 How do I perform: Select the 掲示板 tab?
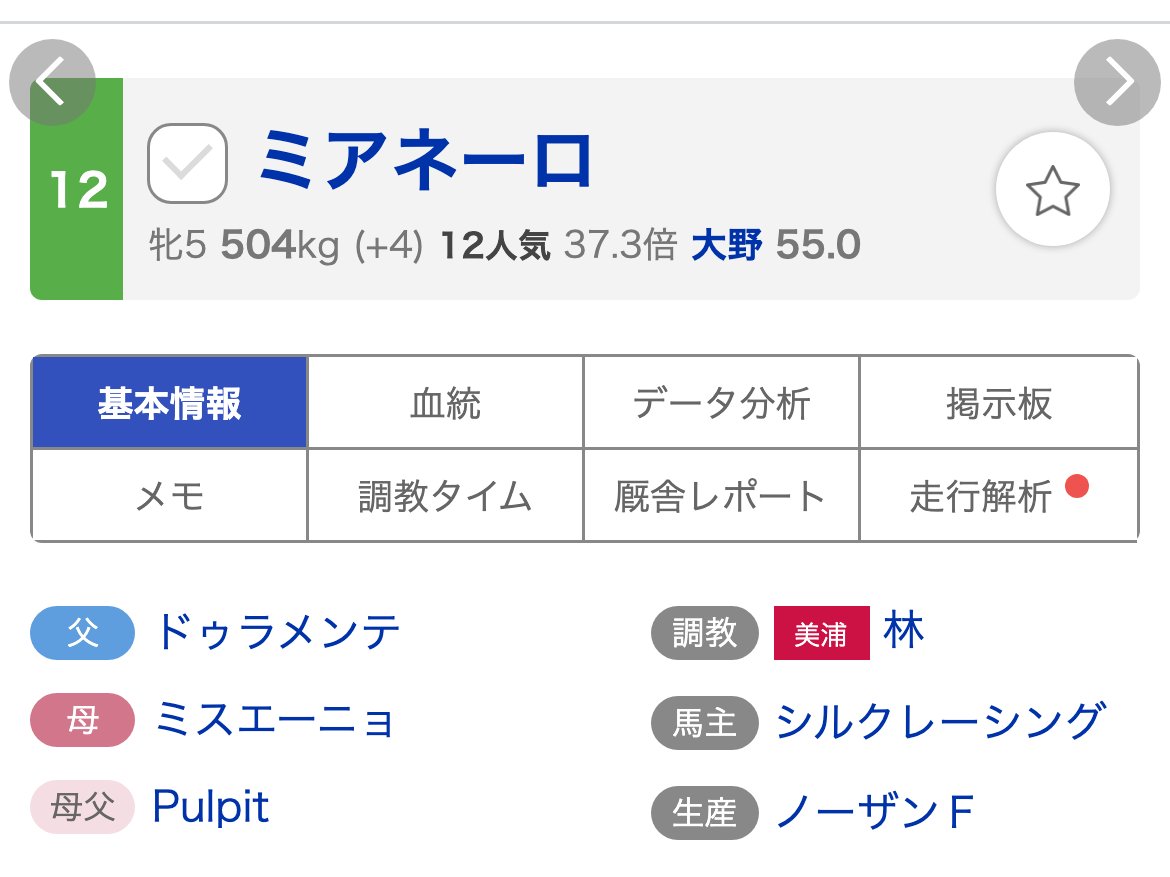coord(999,403)
